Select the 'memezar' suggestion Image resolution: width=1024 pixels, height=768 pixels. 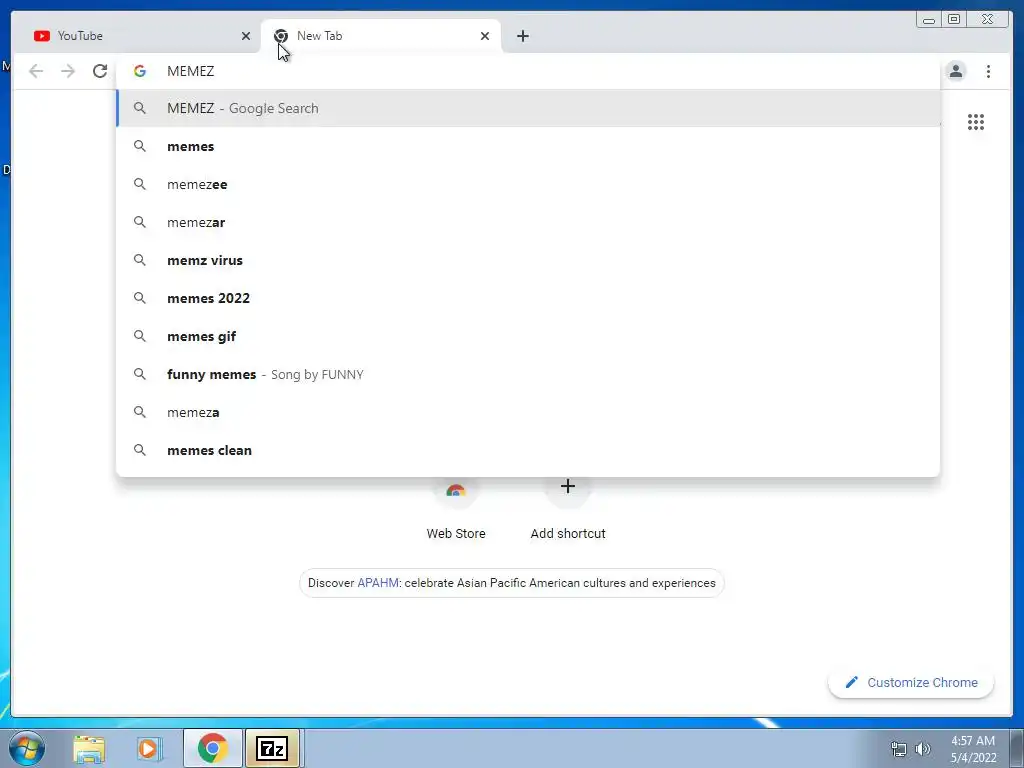pos(528,222)
